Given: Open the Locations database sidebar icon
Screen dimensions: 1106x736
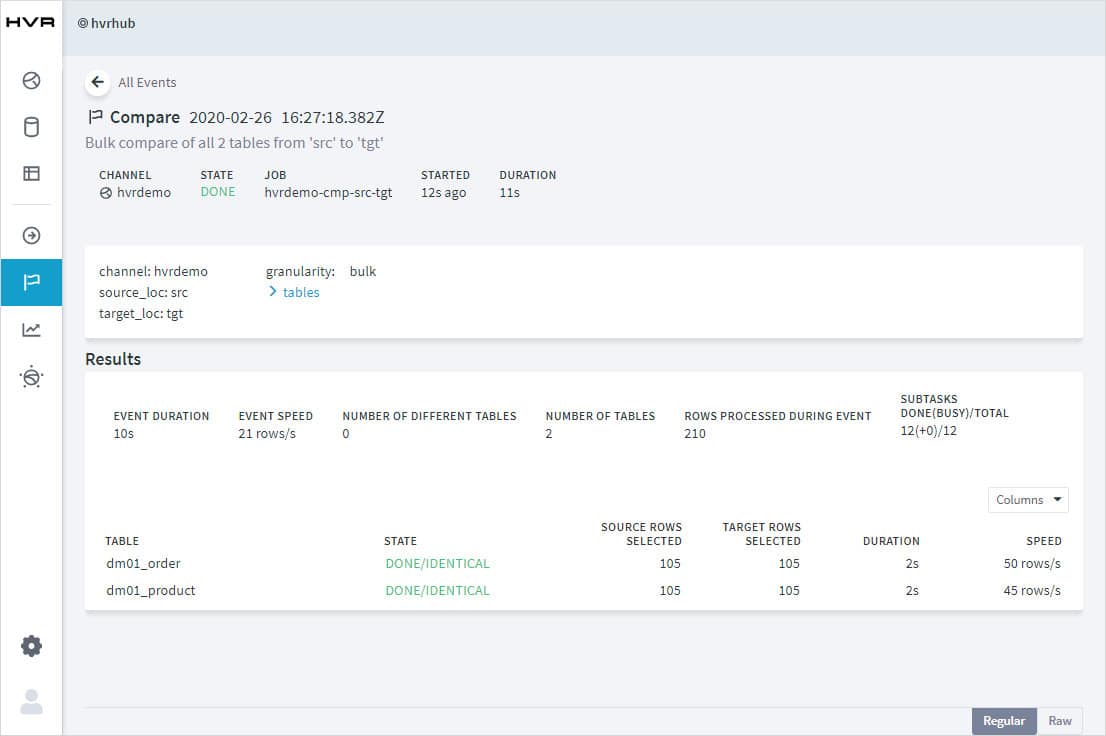Looking at the screenshot, I should point(31,127).
